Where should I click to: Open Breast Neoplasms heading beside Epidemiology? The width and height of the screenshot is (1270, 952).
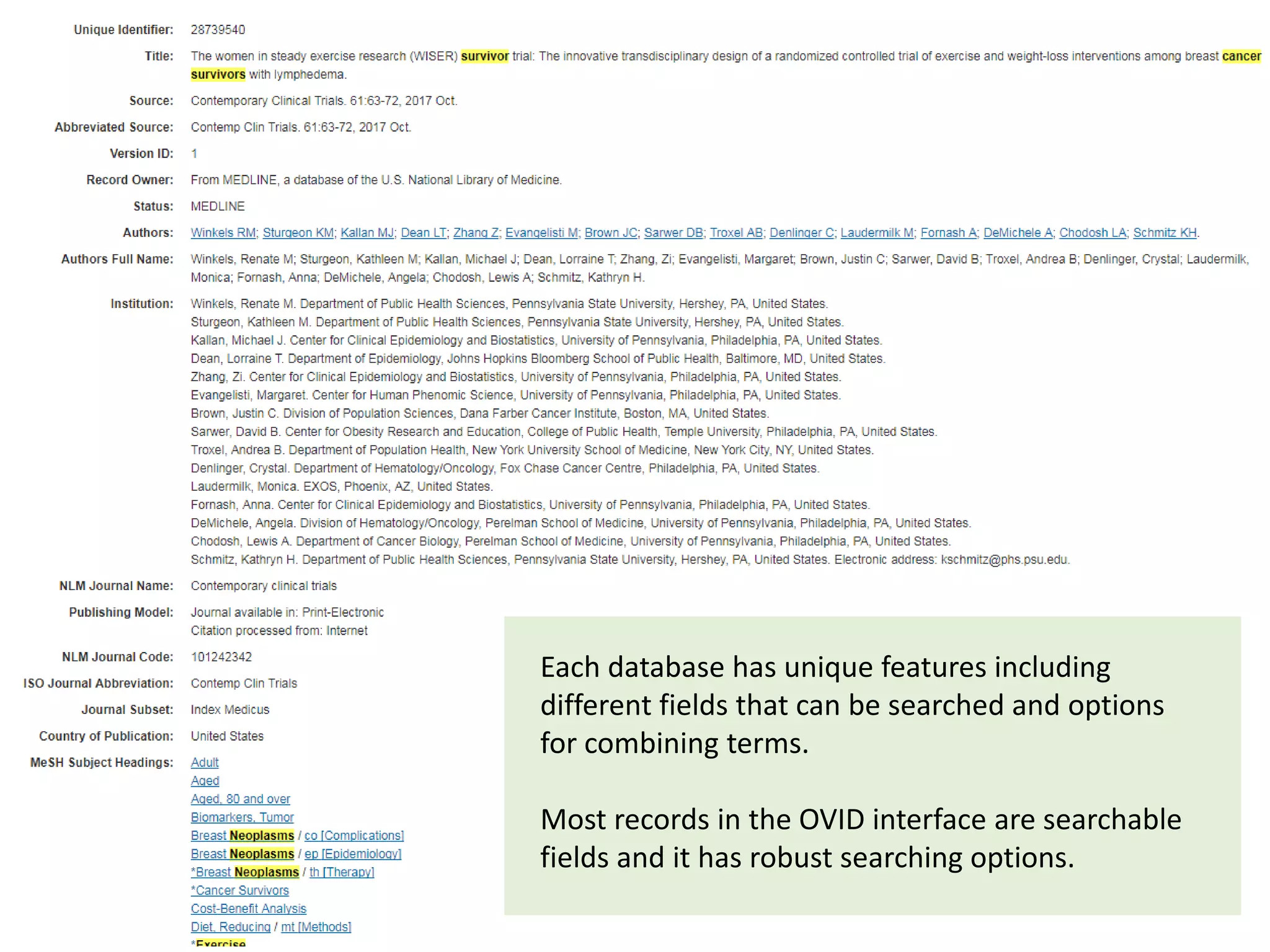click(242, 854)
